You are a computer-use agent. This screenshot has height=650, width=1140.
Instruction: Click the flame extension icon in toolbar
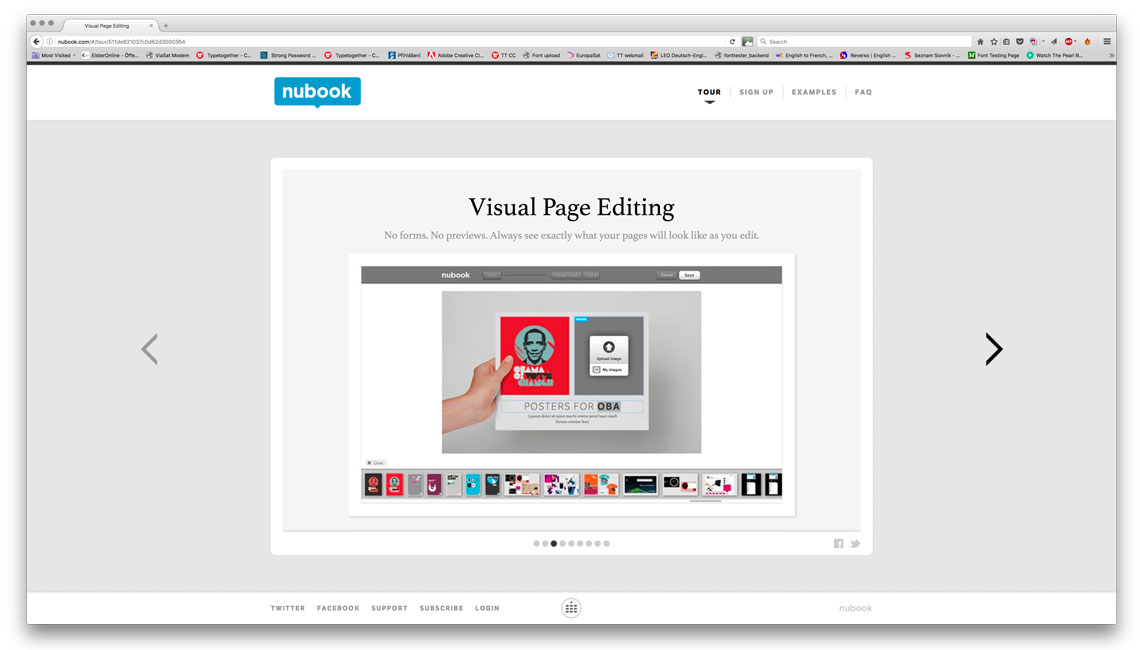[1088, 41]
